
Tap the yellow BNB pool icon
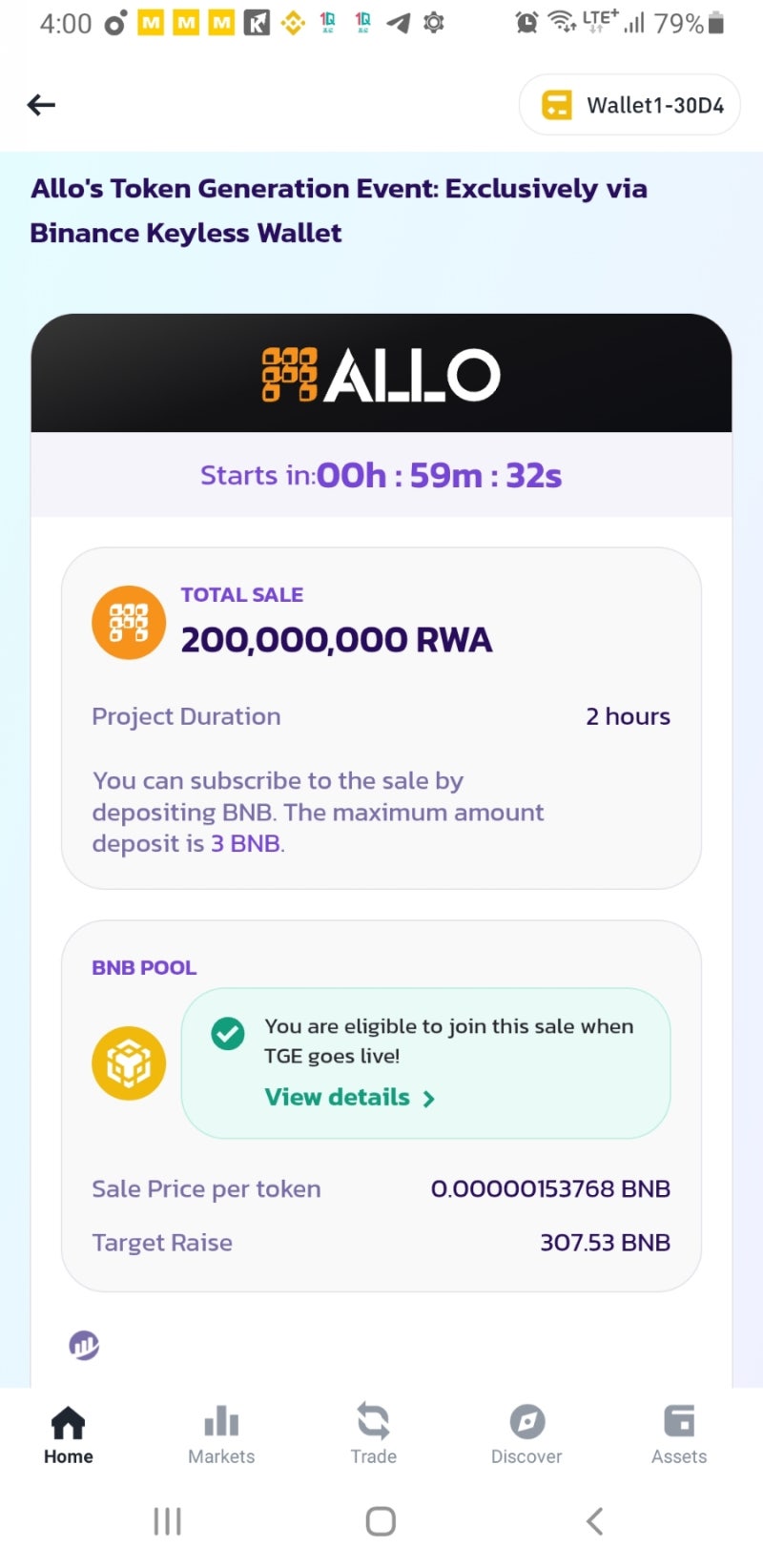coord(129,1063)
